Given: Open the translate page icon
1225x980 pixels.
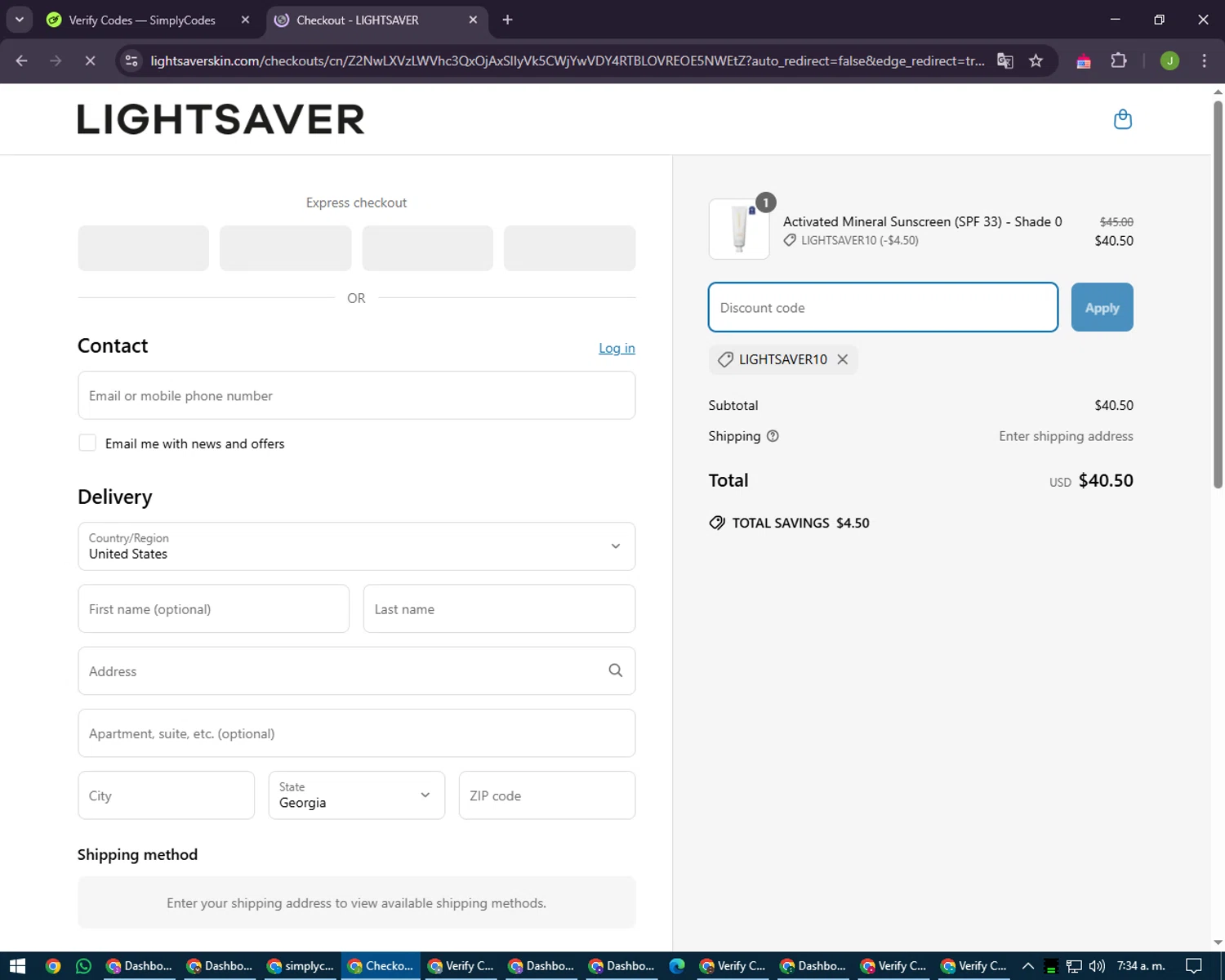Looking at the screenshot, I should pyautogui.click(x=1005, y=61).
